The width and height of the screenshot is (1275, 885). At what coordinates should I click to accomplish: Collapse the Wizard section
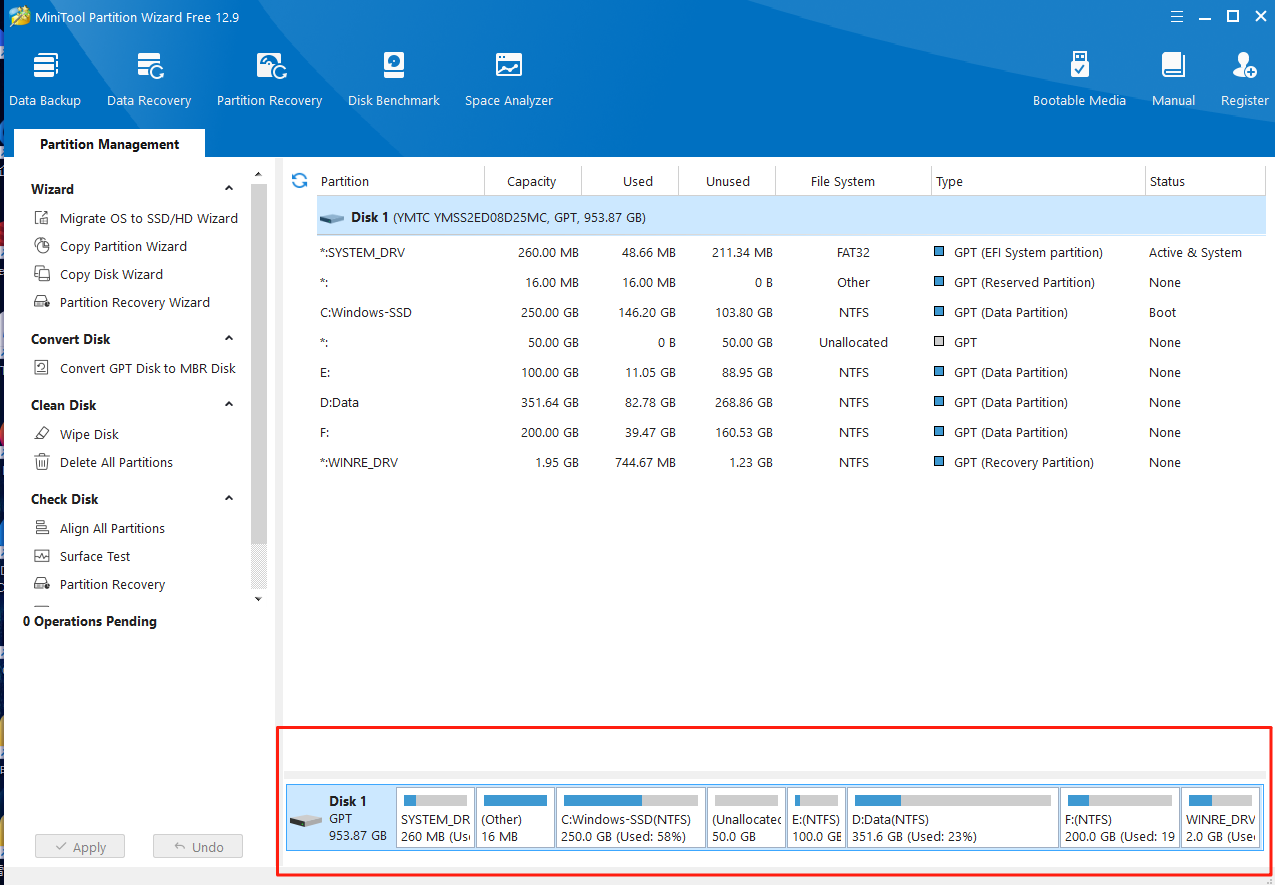pyautogui.click(x=229, y=189)
